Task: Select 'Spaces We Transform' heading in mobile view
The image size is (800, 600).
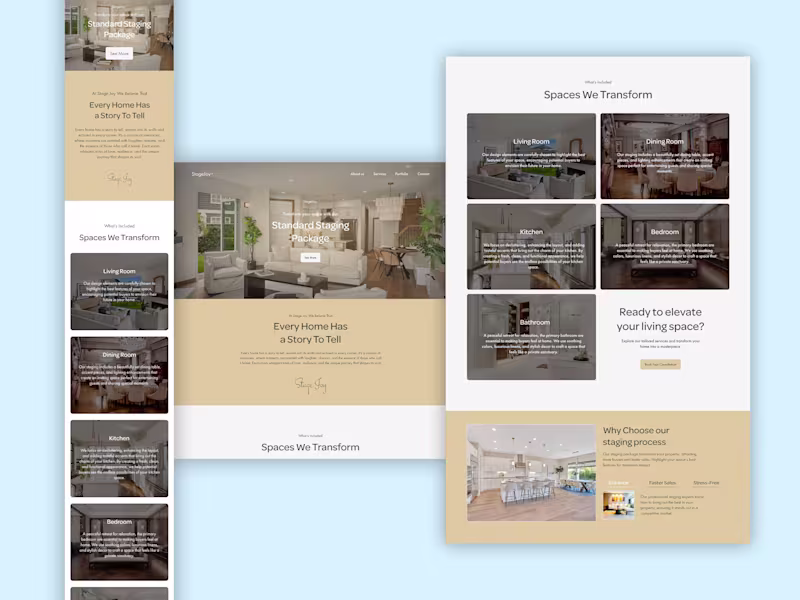Action: [x=119, y=238]
